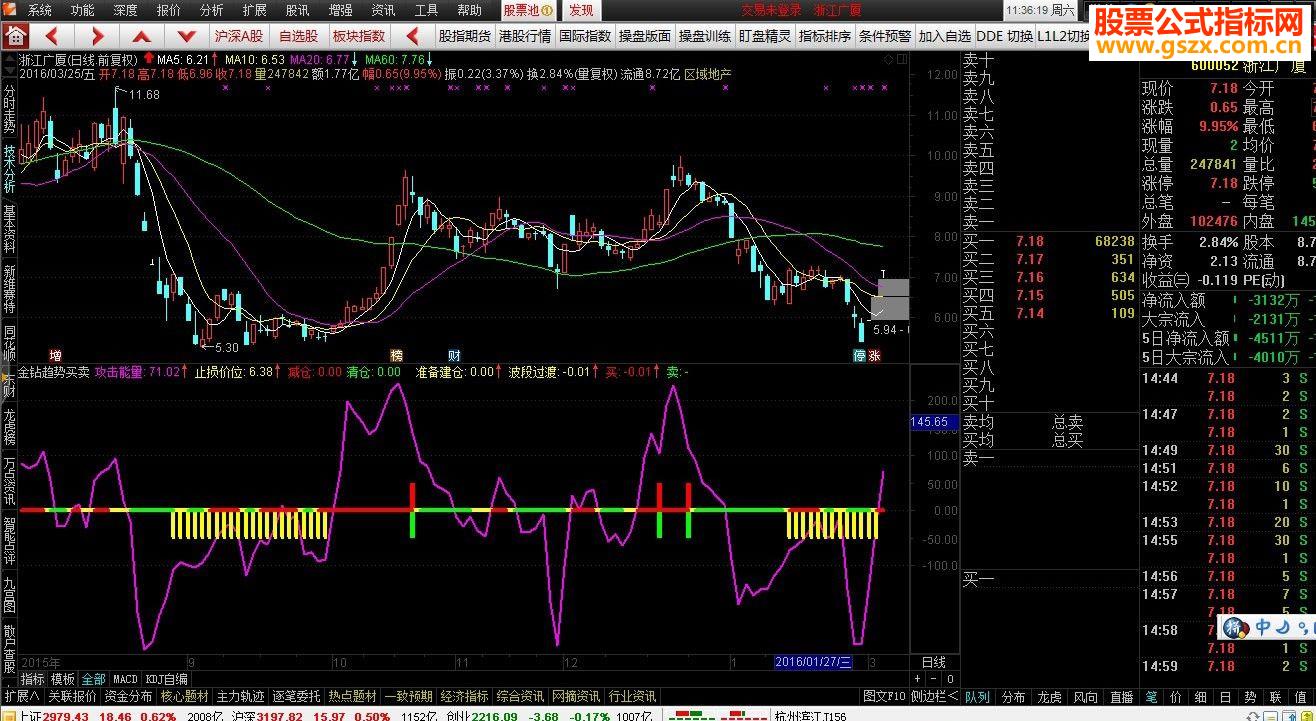Viewport: 1316px width, 721px height.
Task: Click the 股指期货 toolbar button
Action: pos(465,36)
